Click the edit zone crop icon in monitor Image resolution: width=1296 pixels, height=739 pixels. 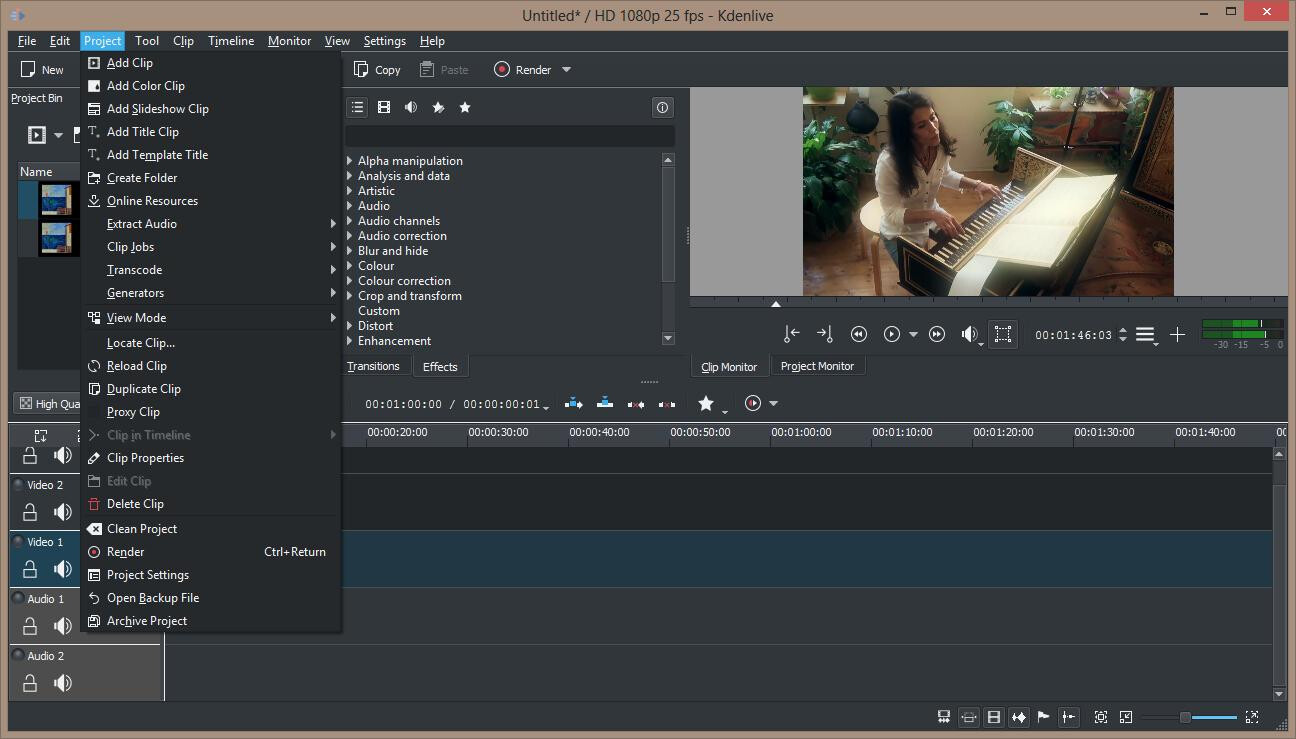(1002, 334)
